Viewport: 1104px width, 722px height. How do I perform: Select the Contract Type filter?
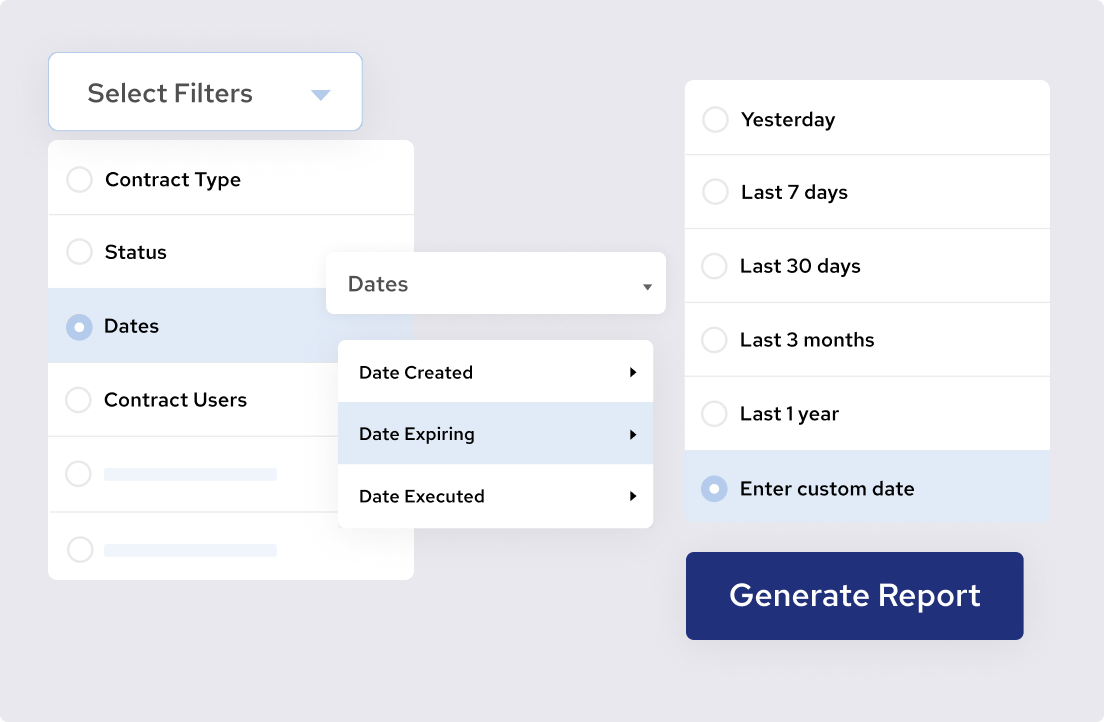point(79,179)
